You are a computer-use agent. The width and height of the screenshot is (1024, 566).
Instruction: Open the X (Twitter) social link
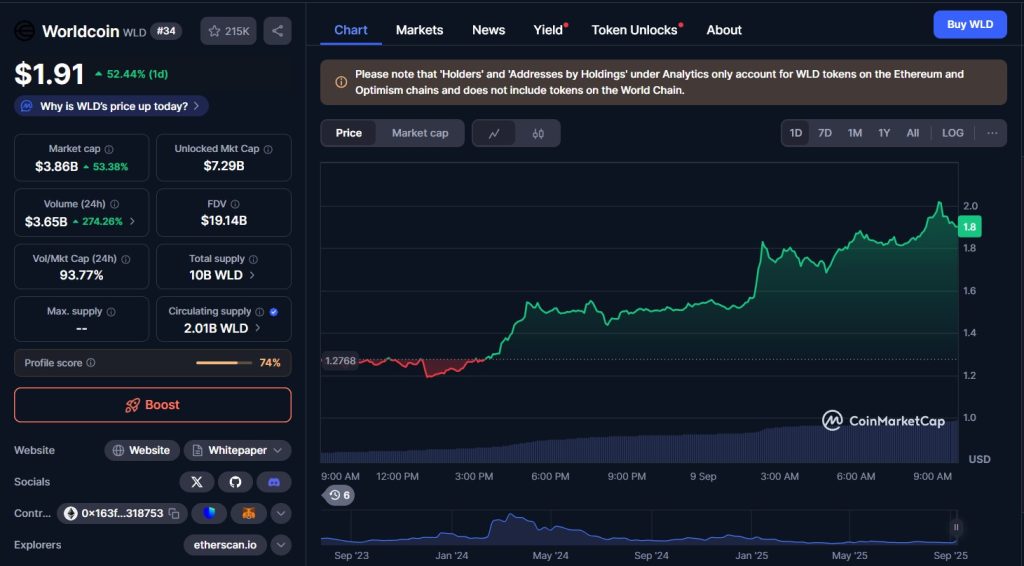197,482
